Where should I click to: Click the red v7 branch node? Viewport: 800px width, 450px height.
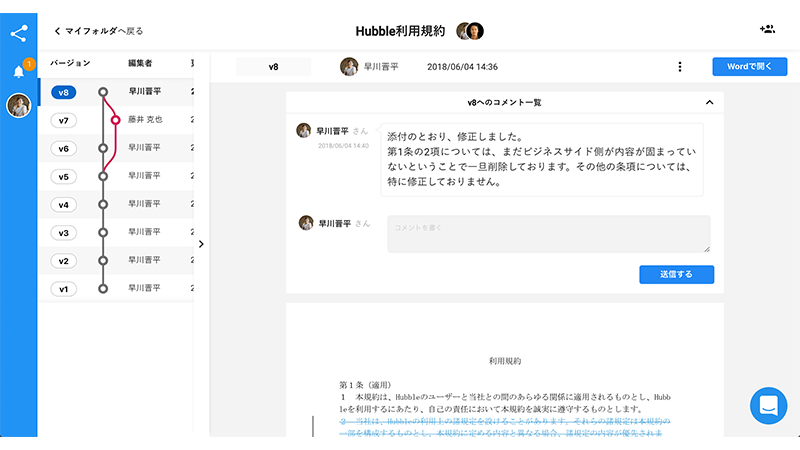[116, 120]
